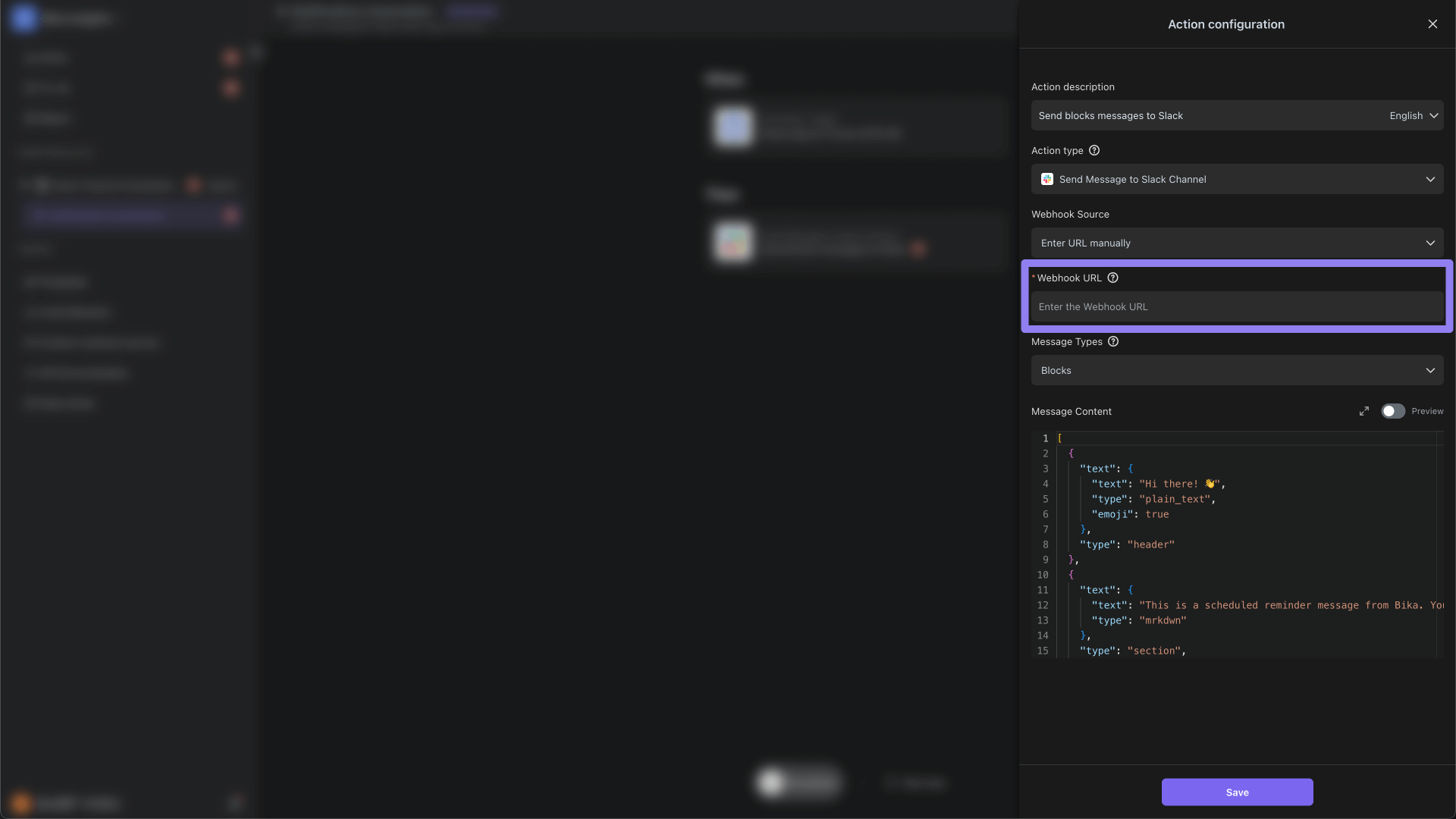Click the help icon next to Message Types
Viewport: 1456px width, 819px height.
click(1113, 343)
